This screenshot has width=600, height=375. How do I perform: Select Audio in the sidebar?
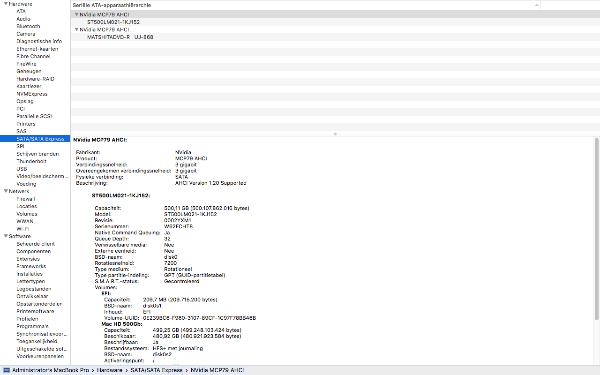[x=23, y=19]
